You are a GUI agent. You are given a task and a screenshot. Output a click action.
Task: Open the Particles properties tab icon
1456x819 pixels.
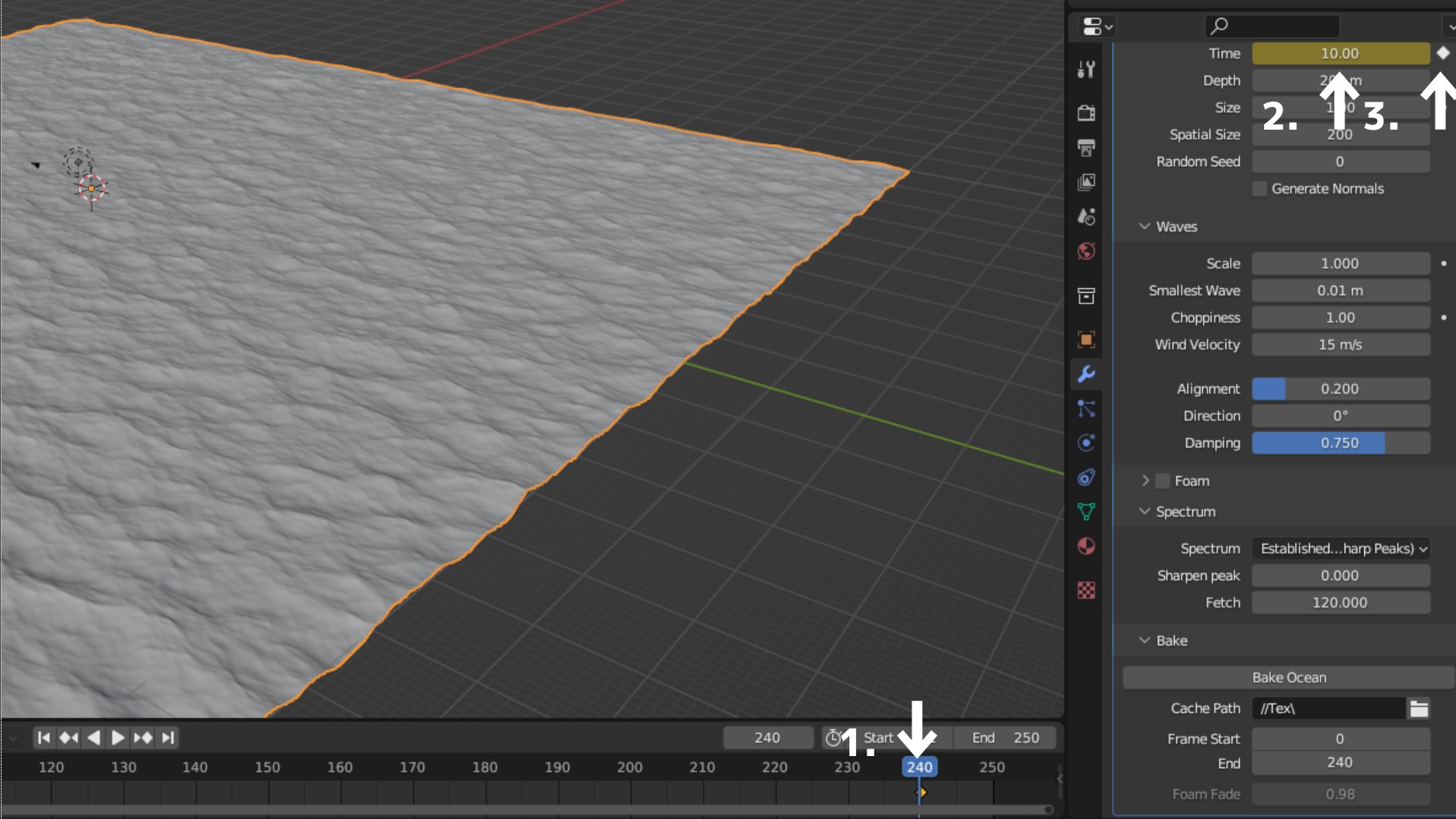pyautogui.click(x=1086, y=409)
